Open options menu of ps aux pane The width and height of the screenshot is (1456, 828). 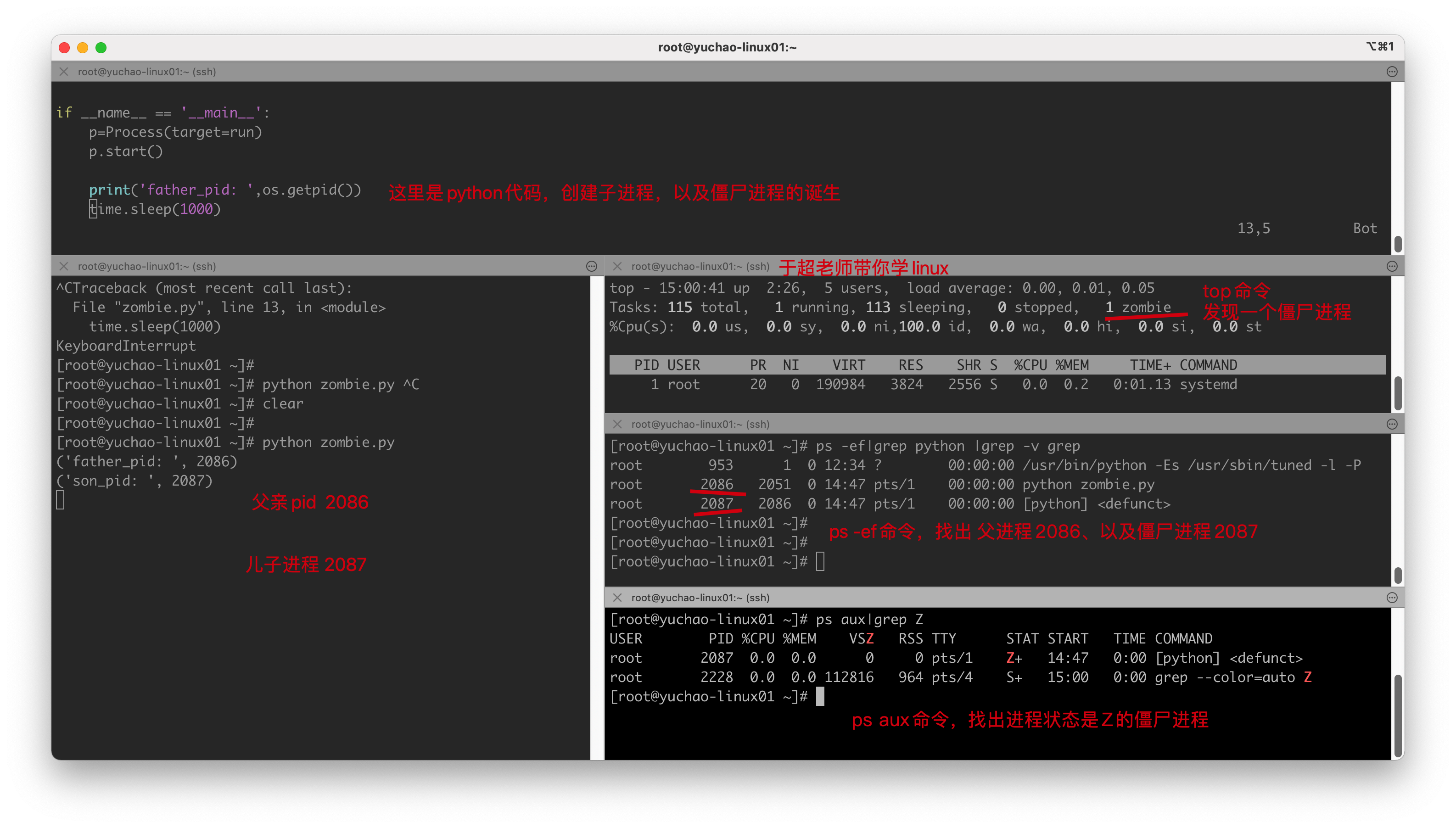(1392, 598)
